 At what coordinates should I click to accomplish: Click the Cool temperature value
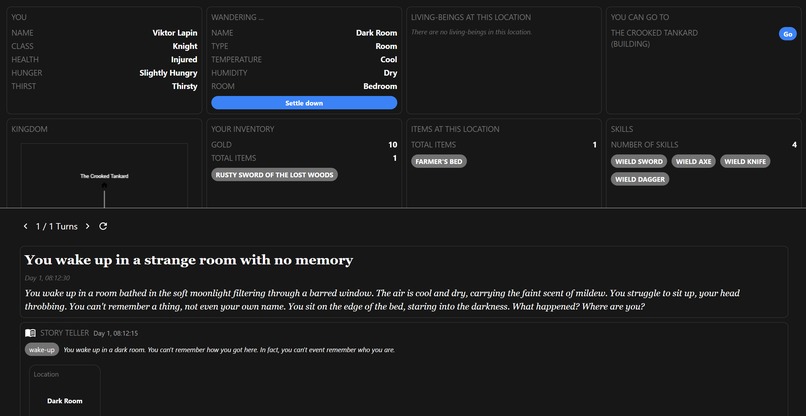[x=389, y=60]
